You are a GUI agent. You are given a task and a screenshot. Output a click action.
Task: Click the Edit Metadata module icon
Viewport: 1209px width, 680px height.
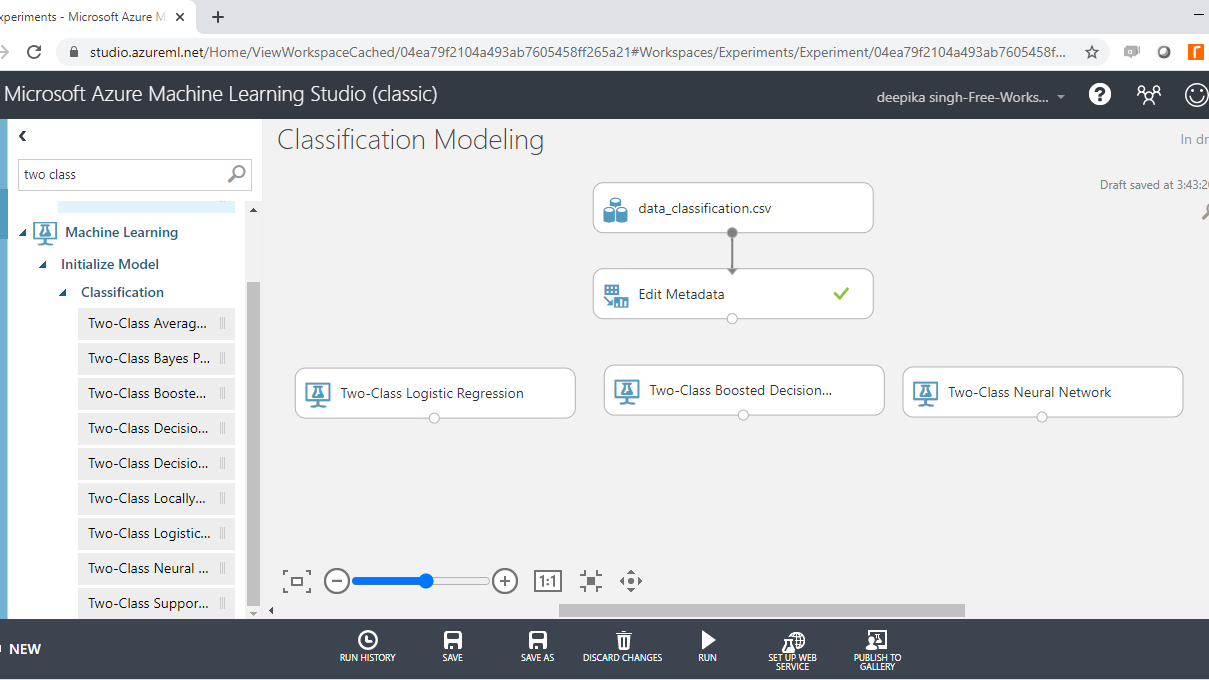tap(615, 295)
